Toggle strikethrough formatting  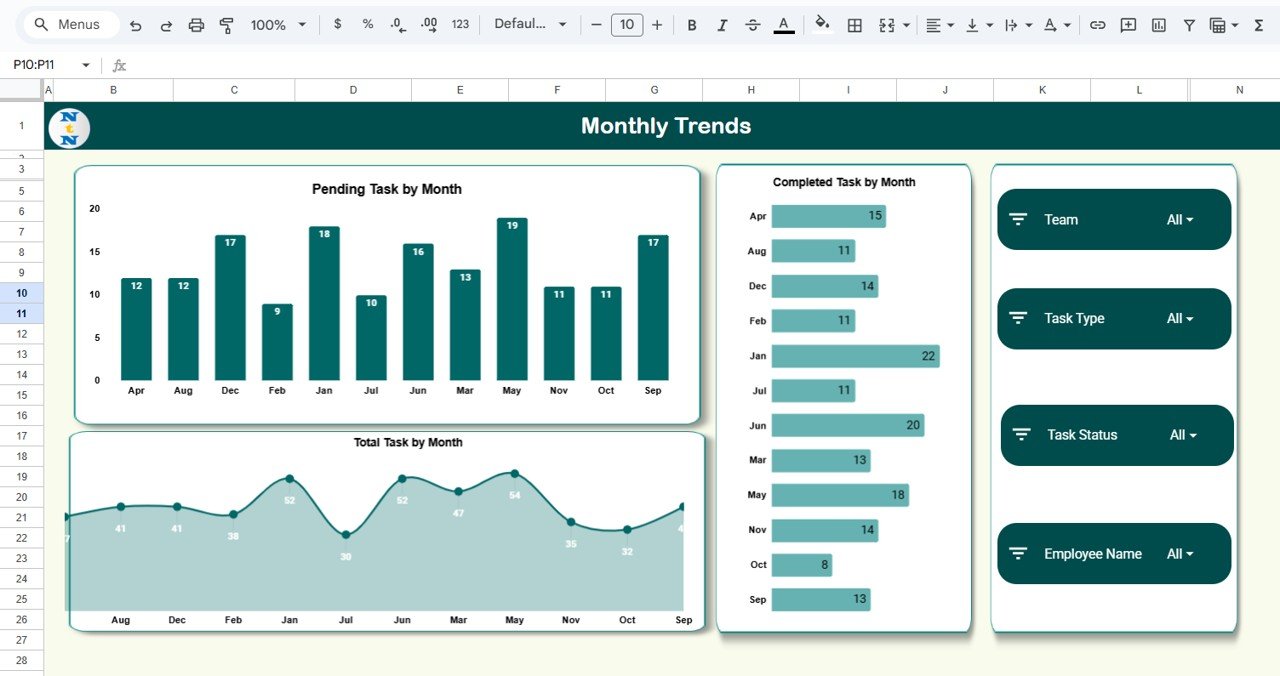[x=752, y=24]
